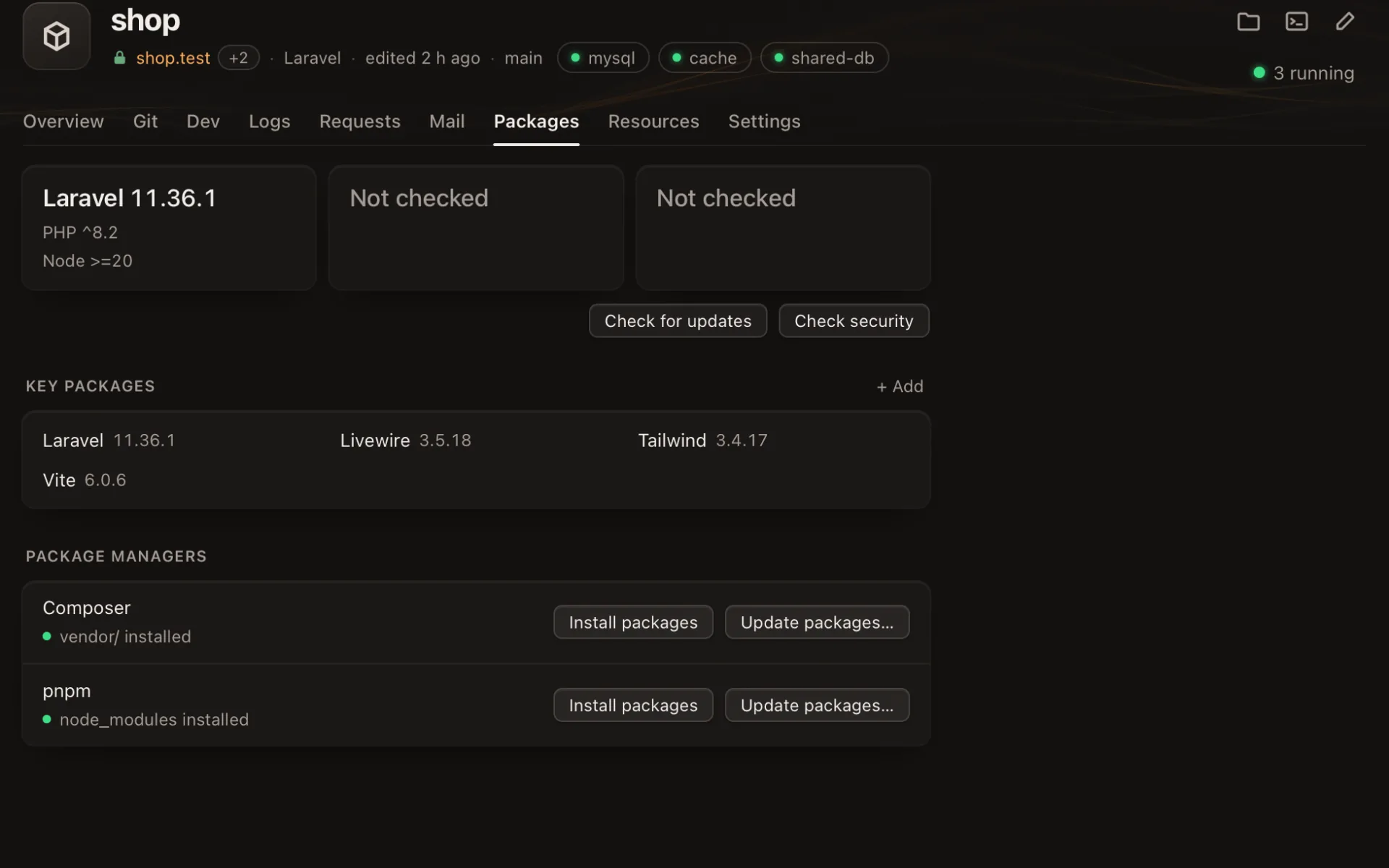Screen dimensions: 1389x868
Task: Select the Packages tab
Action: [x=537, y=122]
